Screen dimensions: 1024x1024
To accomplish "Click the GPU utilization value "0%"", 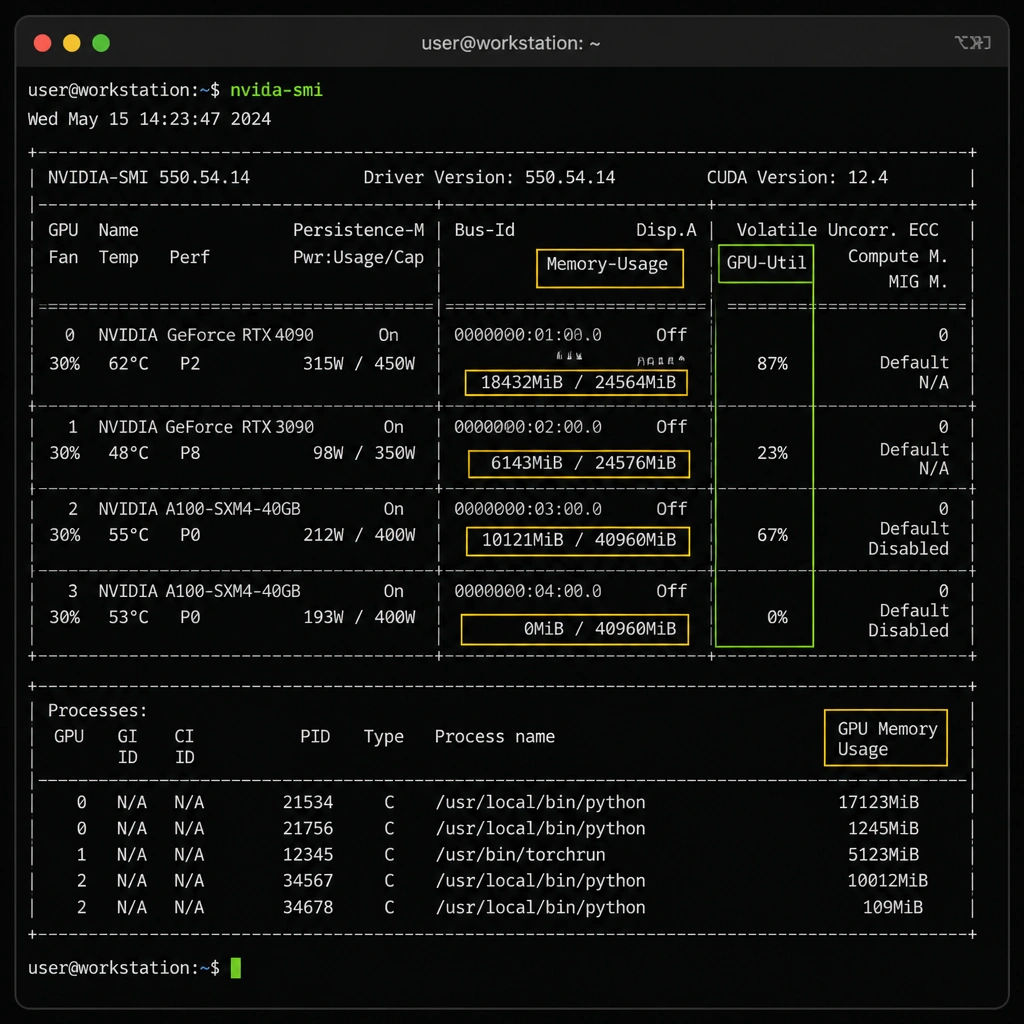I will click(x=777, y=617).
